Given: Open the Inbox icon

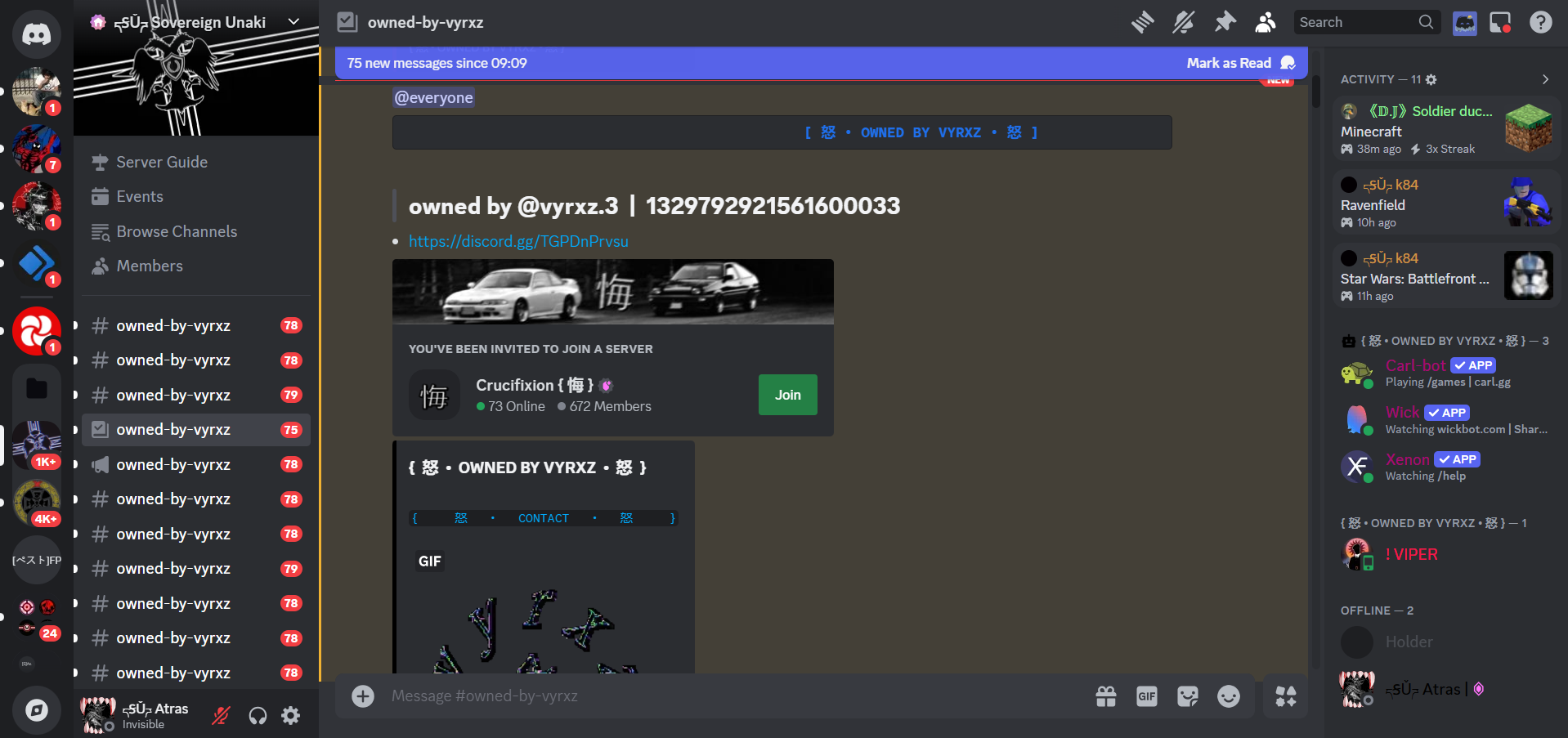Looking at the screenshot, I should (1500, 22).
